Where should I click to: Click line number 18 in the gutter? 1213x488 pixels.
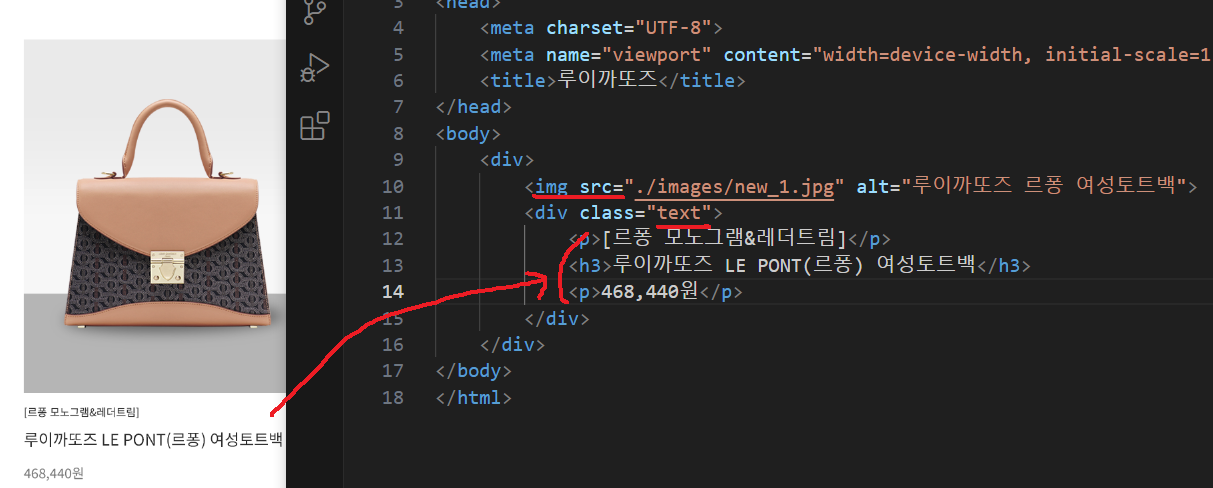pyautogui.click(x=391, y=397)
